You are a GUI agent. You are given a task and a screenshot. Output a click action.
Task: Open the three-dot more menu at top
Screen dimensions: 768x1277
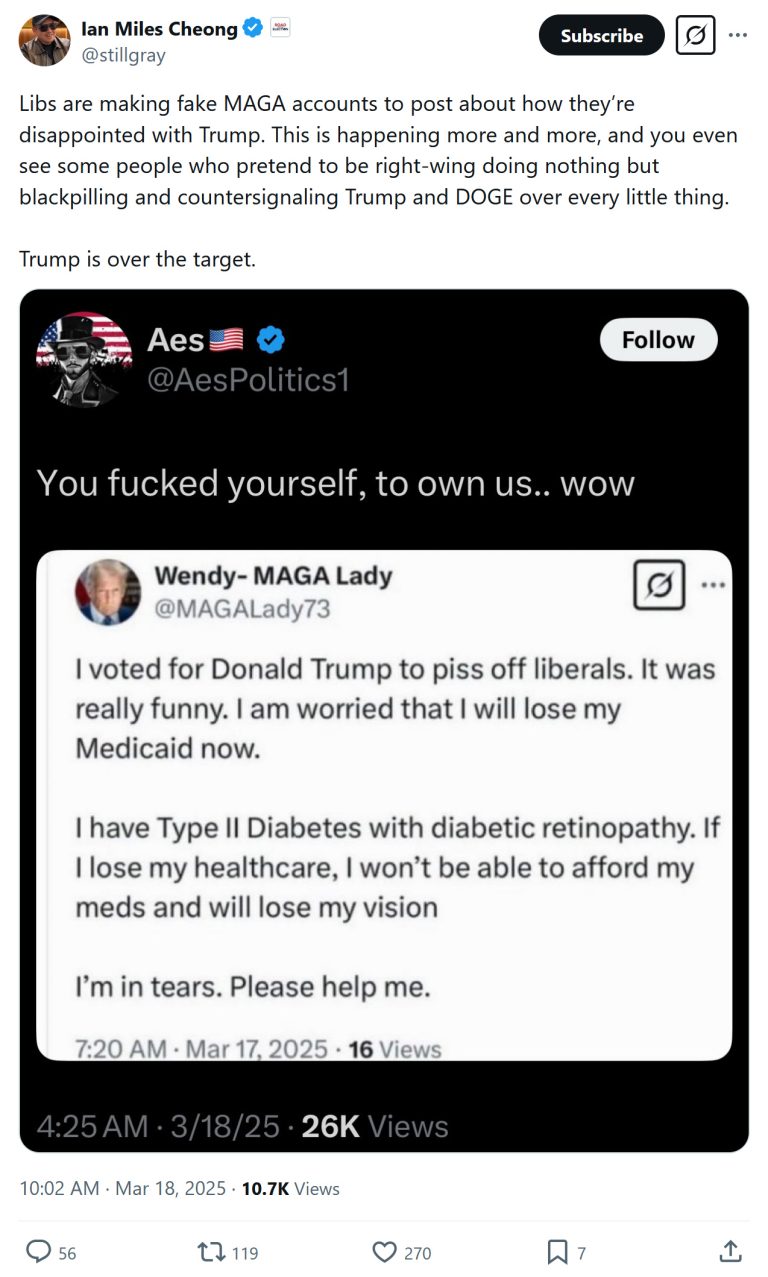coord(738,35)
